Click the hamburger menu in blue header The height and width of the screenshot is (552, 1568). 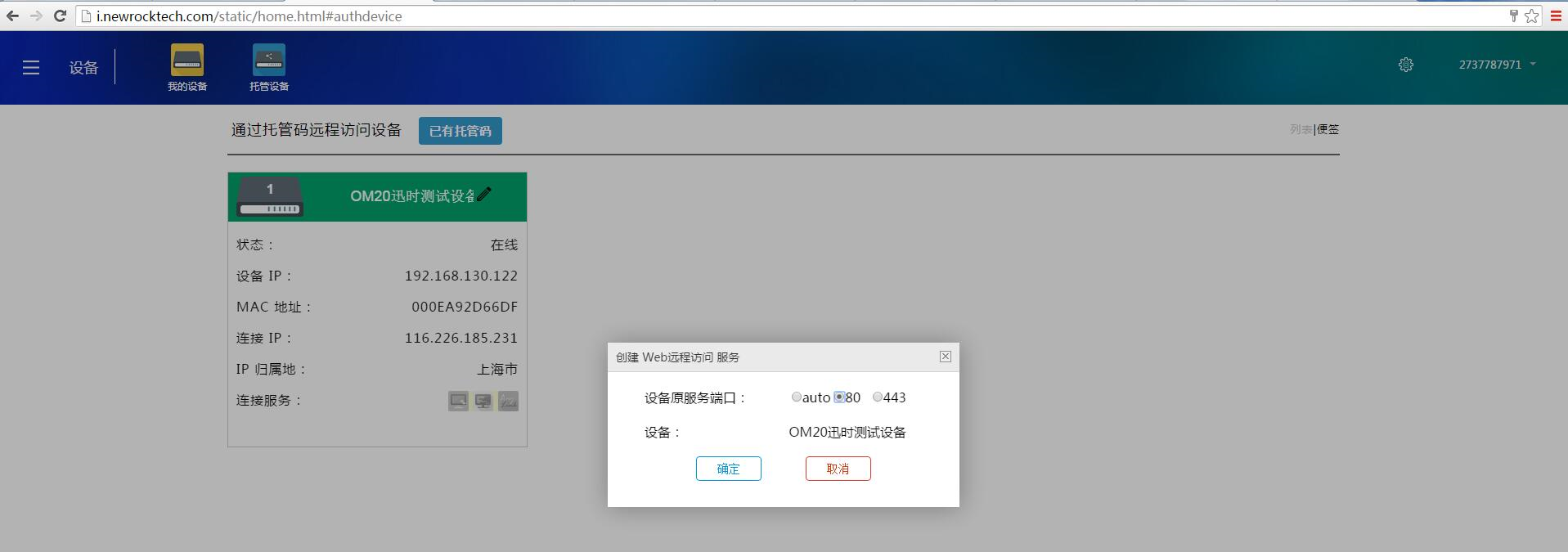31,68
